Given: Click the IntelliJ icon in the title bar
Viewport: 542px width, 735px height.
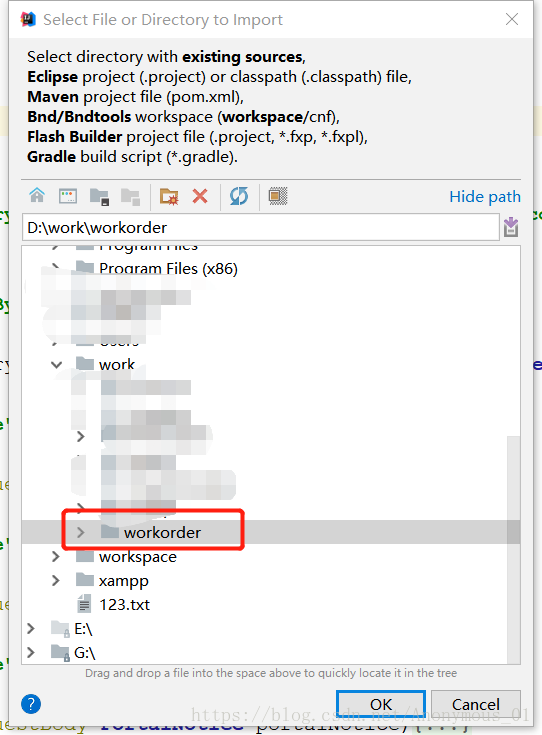Looking at the screenshot, I should tap(28, 20).
